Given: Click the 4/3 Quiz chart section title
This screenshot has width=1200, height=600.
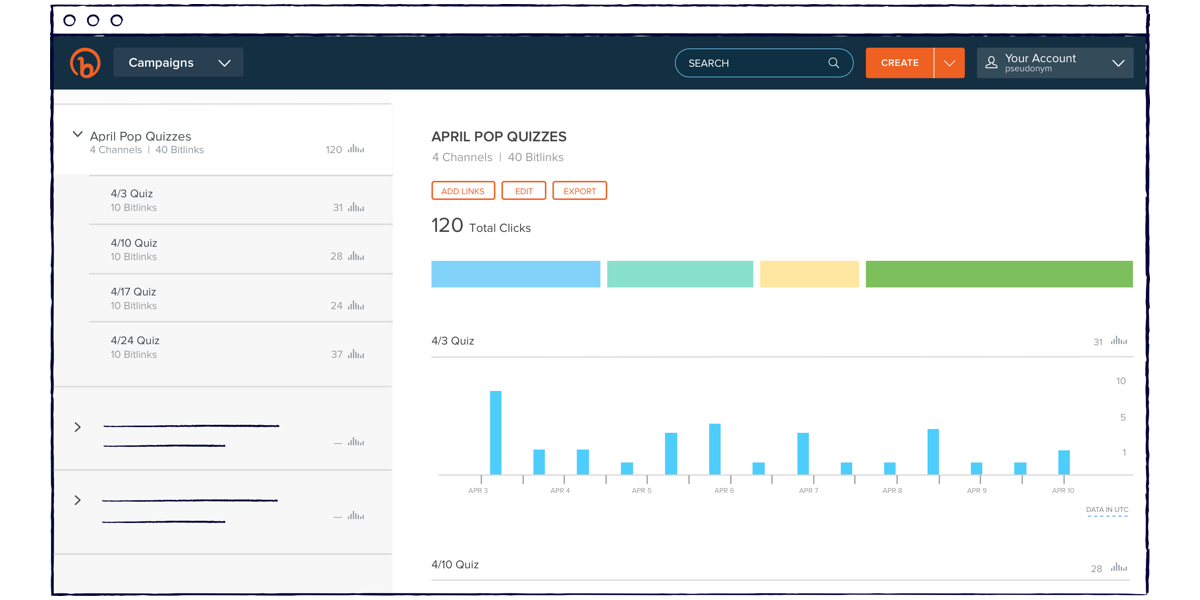Looking at the screenshot, I should pyautogui.click(x=453, y=341).
